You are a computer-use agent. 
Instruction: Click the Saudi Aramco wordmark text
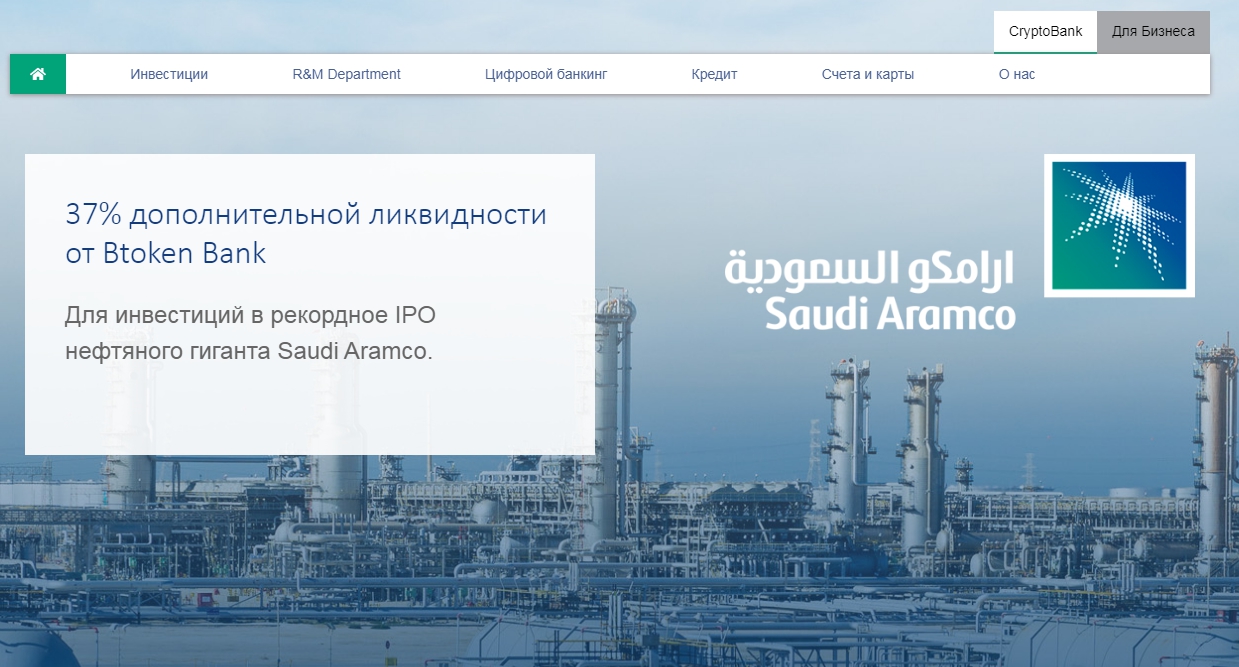pos(870,290)
